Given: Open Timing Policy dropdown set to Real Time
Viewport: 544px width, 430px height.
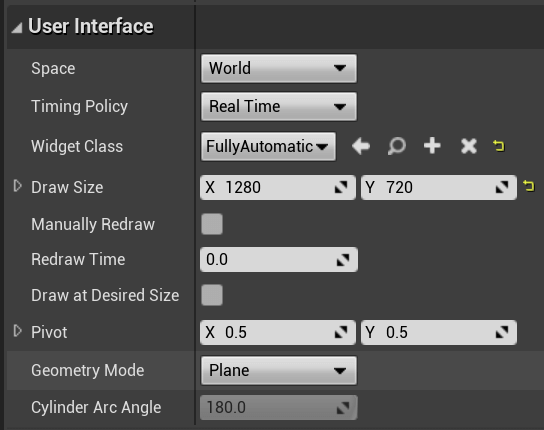Looking at the screenshot, I should 279,107.
